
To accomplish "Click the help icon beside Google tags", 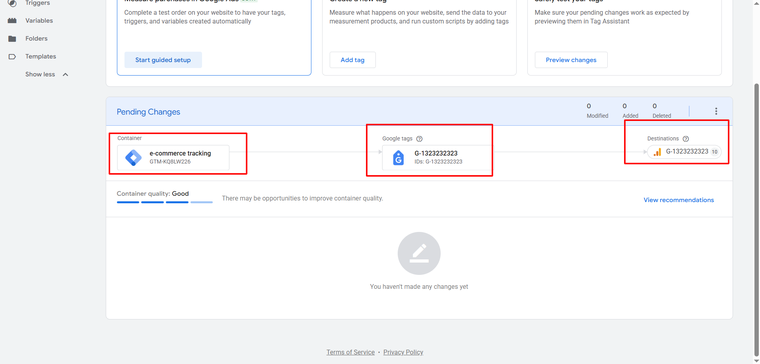I will pyautogui.click(x=419, y=139).
